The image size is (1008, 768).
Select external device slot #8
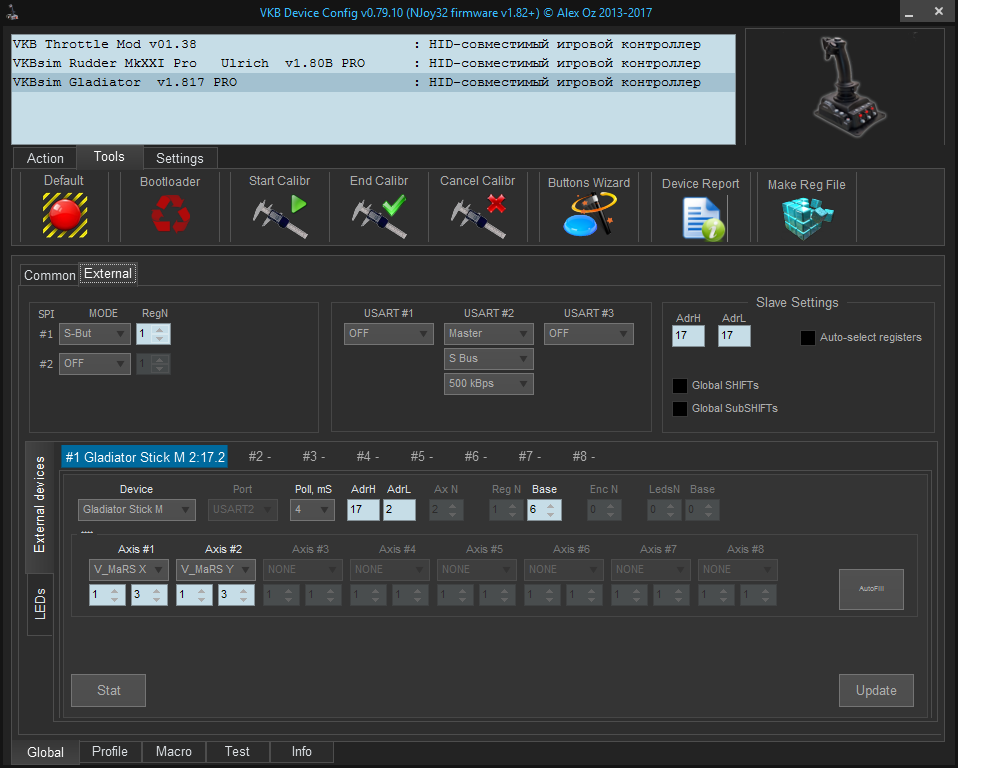[x=584, y=456]
